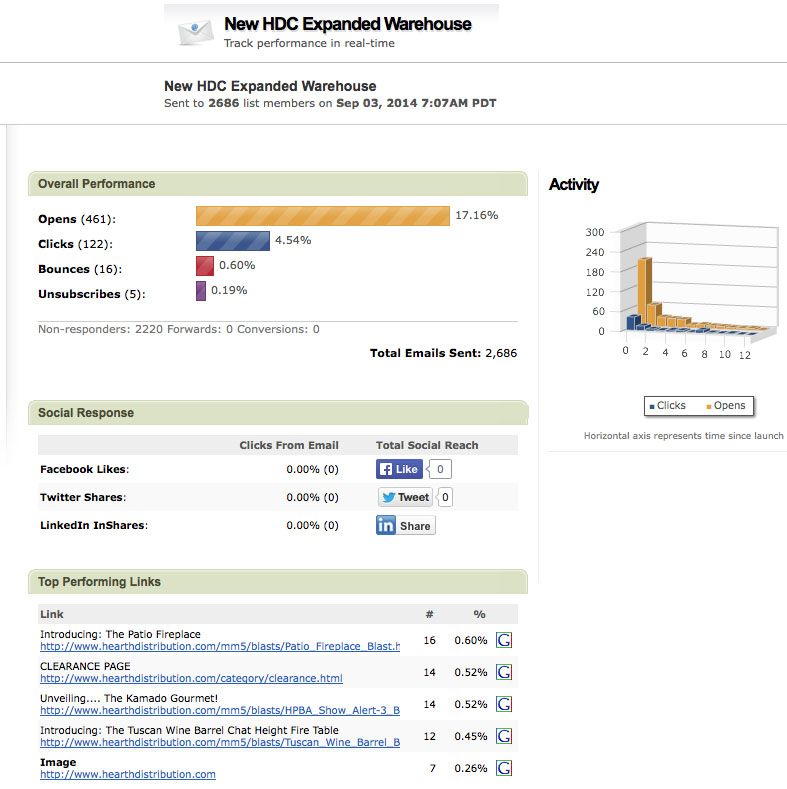This screenshot has height=789, width=787.
Task: Click the Clicks legend entry in Activity chart
Action: click(667, 406)
